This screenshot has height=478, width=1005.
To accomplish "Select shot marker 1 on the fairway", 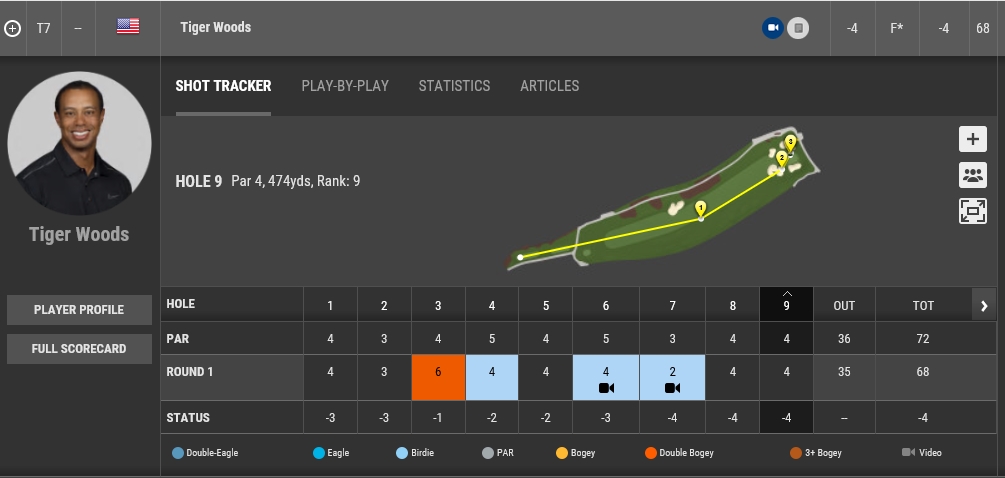I will [700, 208].
